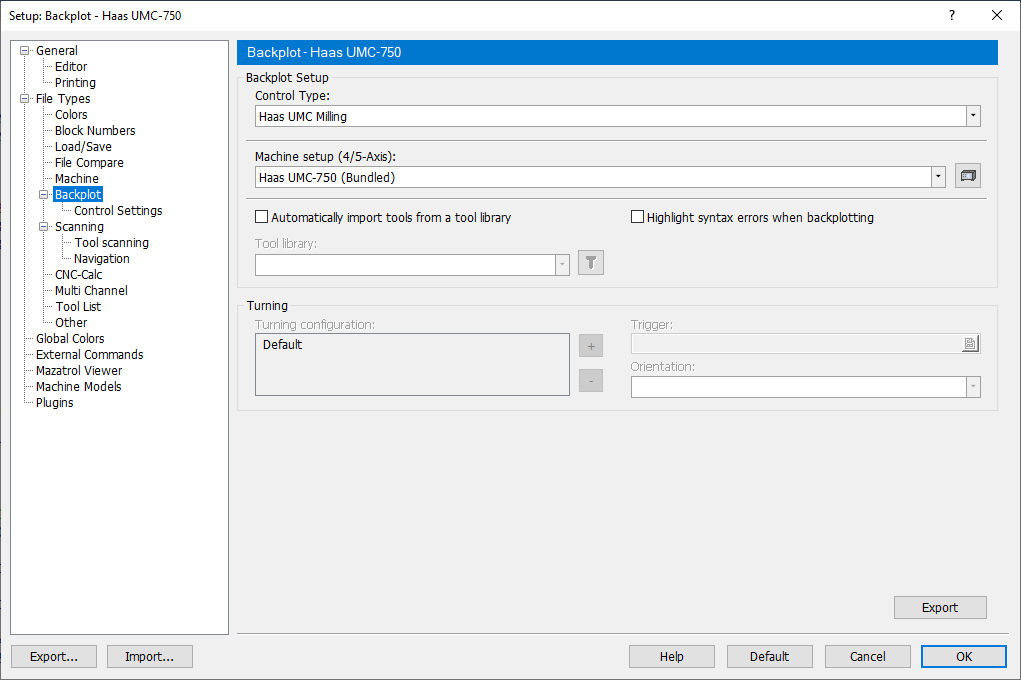Enable automatically import tools from a tool library
The width and height of the screenshot is (1021, 680).
[x=262, y=217]
